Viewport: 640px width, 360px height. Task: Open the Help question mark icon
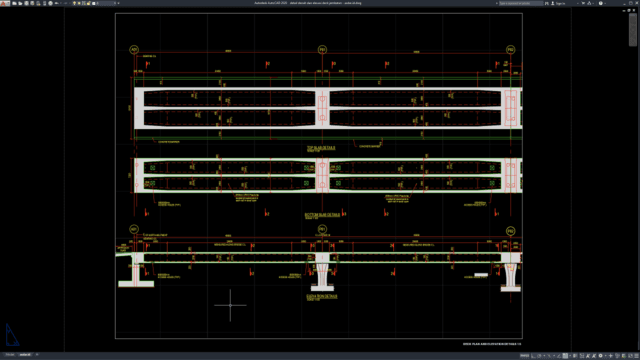coord(600,3)
